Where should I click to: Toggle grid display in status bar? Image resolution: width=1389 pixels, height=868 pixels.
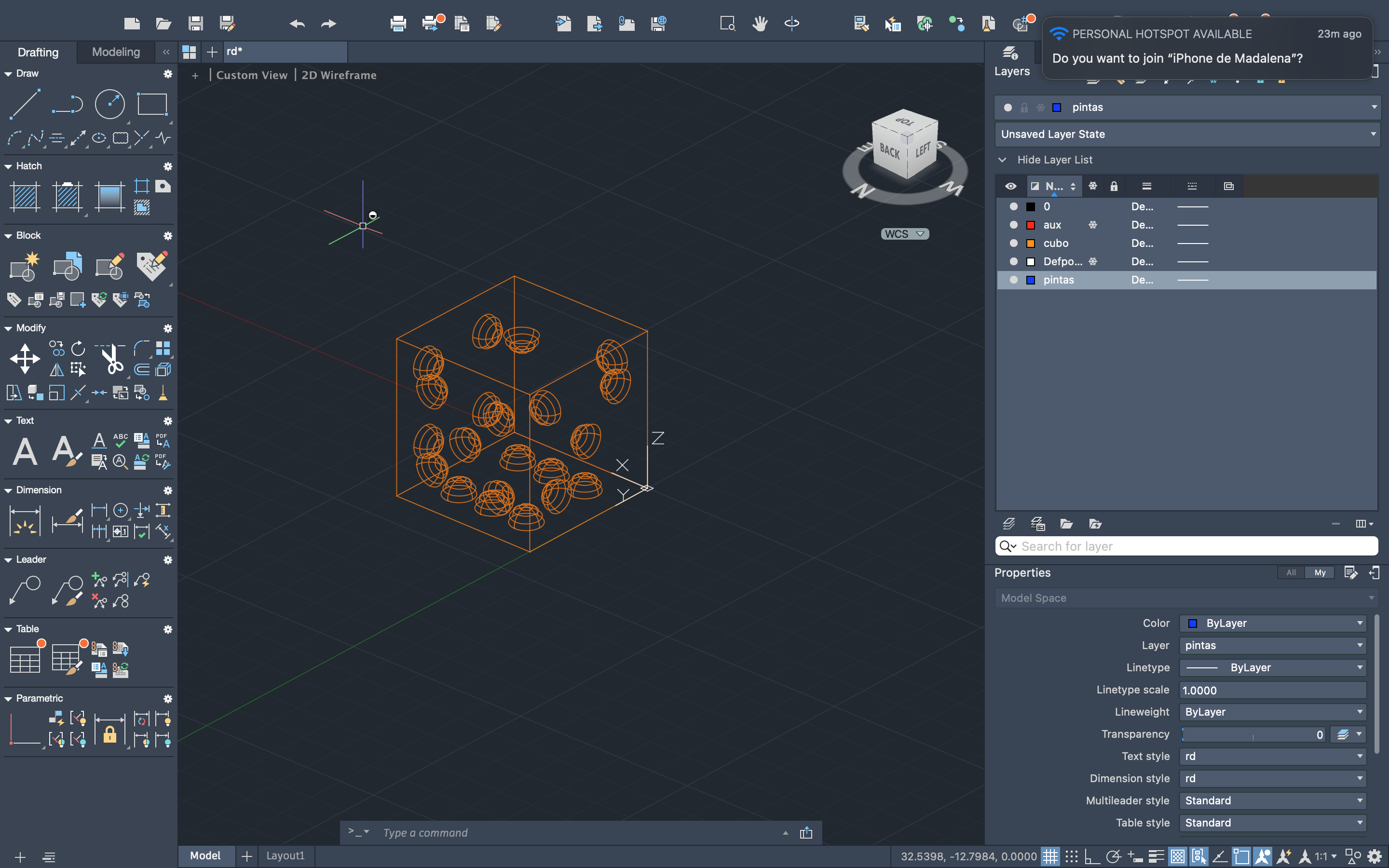tap(1050, 856)
